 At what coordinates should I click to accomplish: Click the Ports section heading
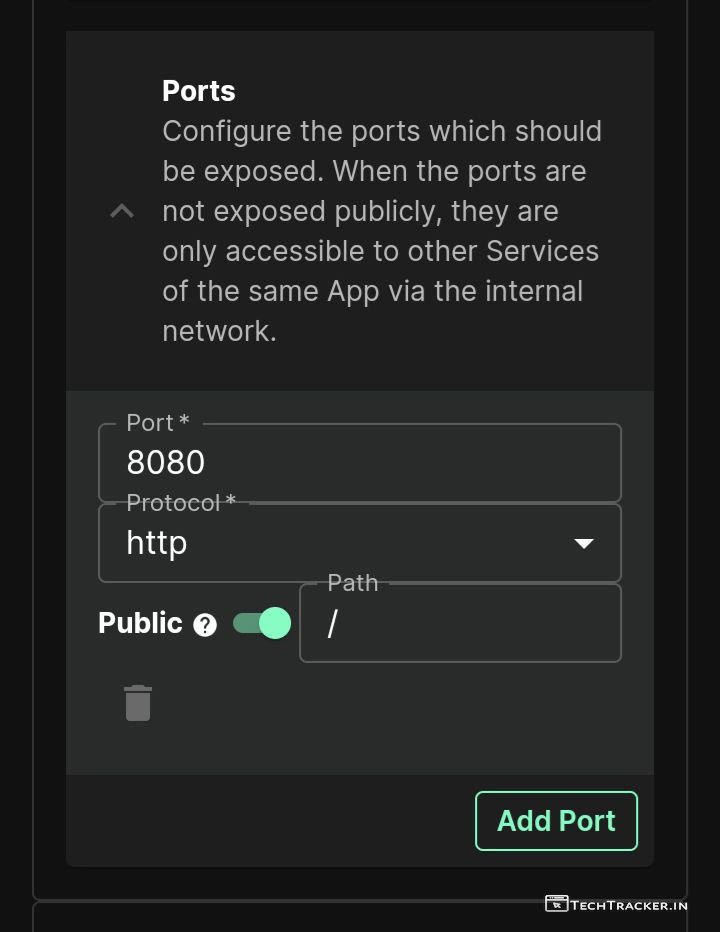[x=199, y=91]
